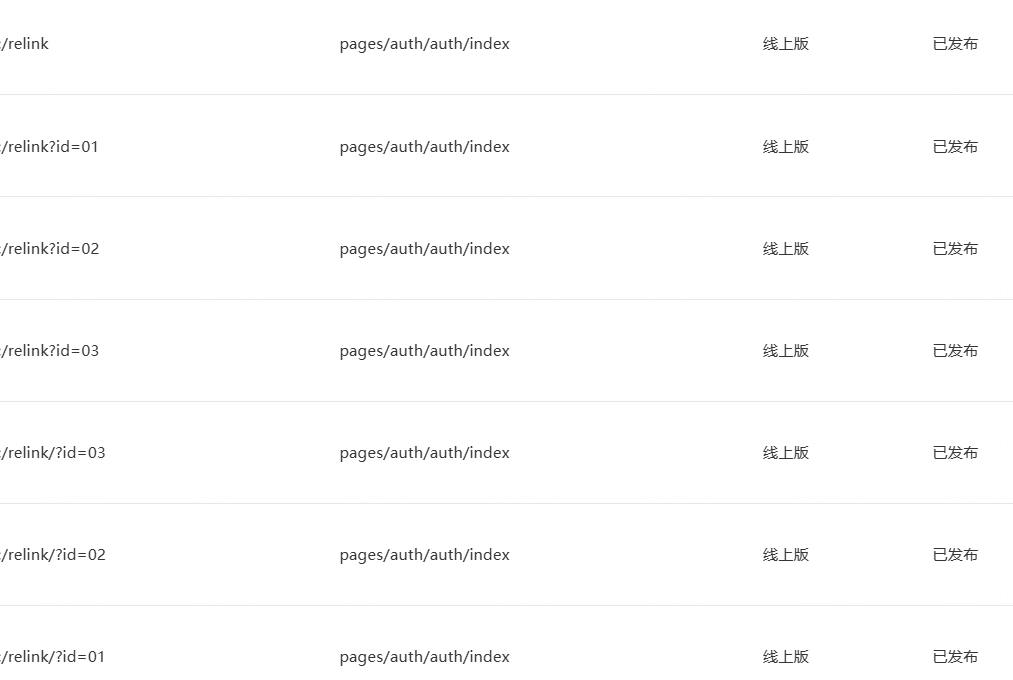Click 已发布 status in the /relink?id=01 row

[956, 147]
